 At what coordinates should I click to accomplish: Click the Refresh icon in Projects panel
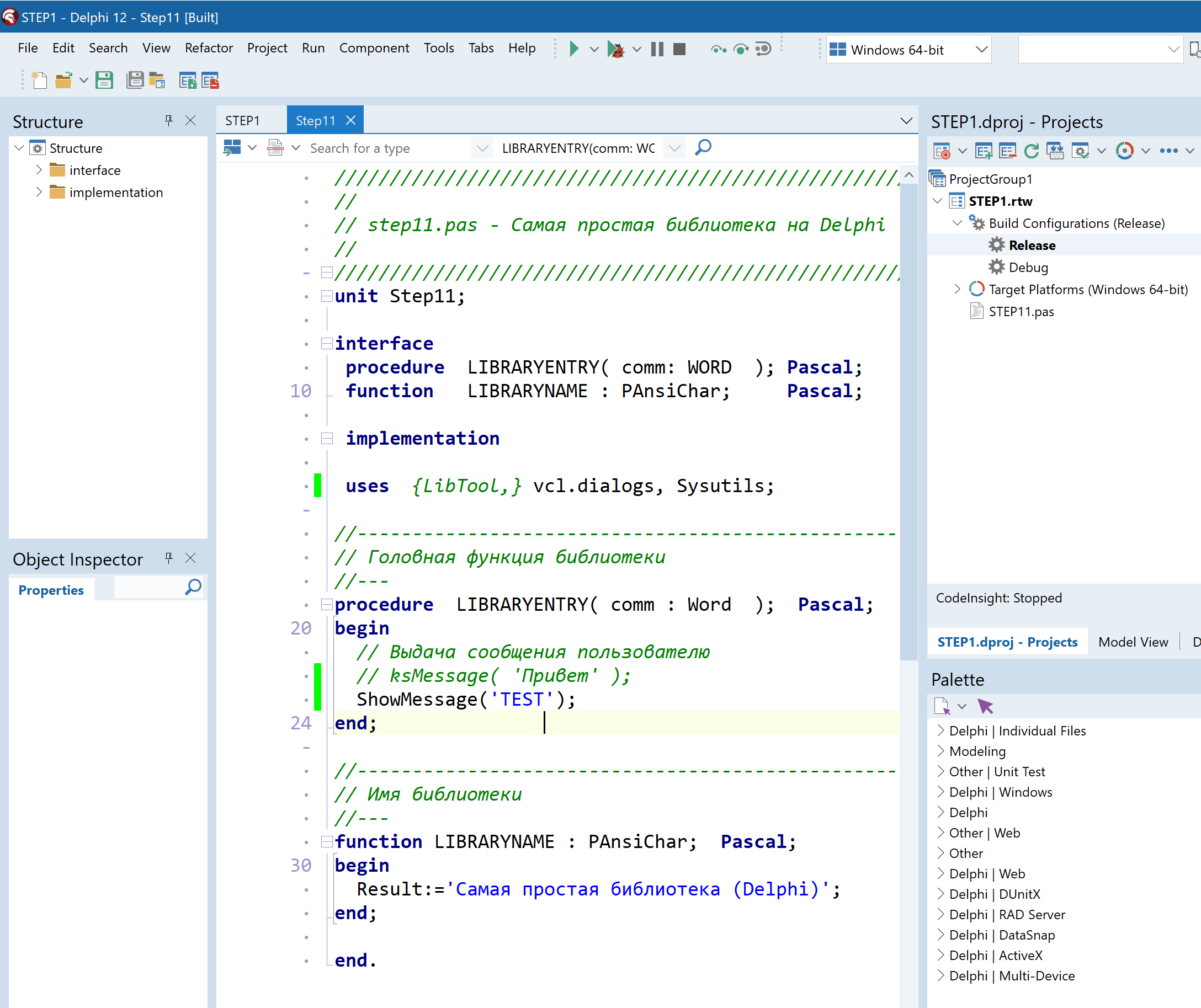1031,151
